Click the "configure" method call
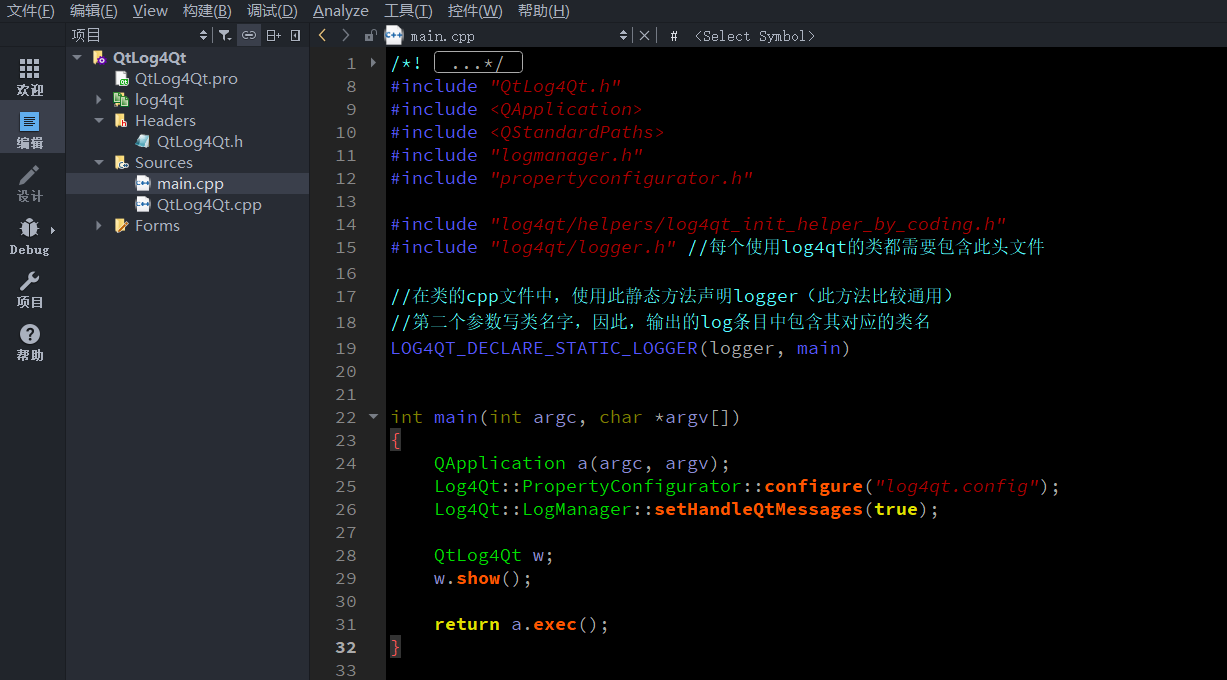The width and height of the screenshot is (1227, 680). [x=813, y=486]
